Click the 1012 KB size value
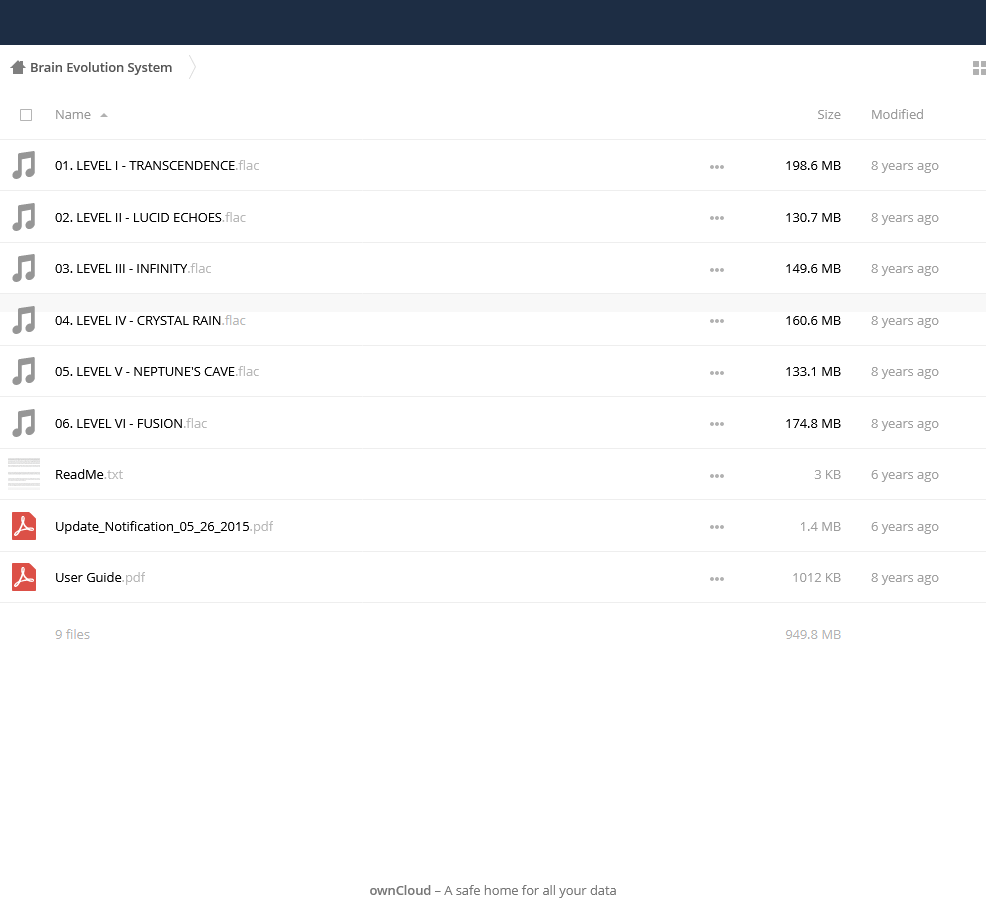 click(x=816, y=577)
